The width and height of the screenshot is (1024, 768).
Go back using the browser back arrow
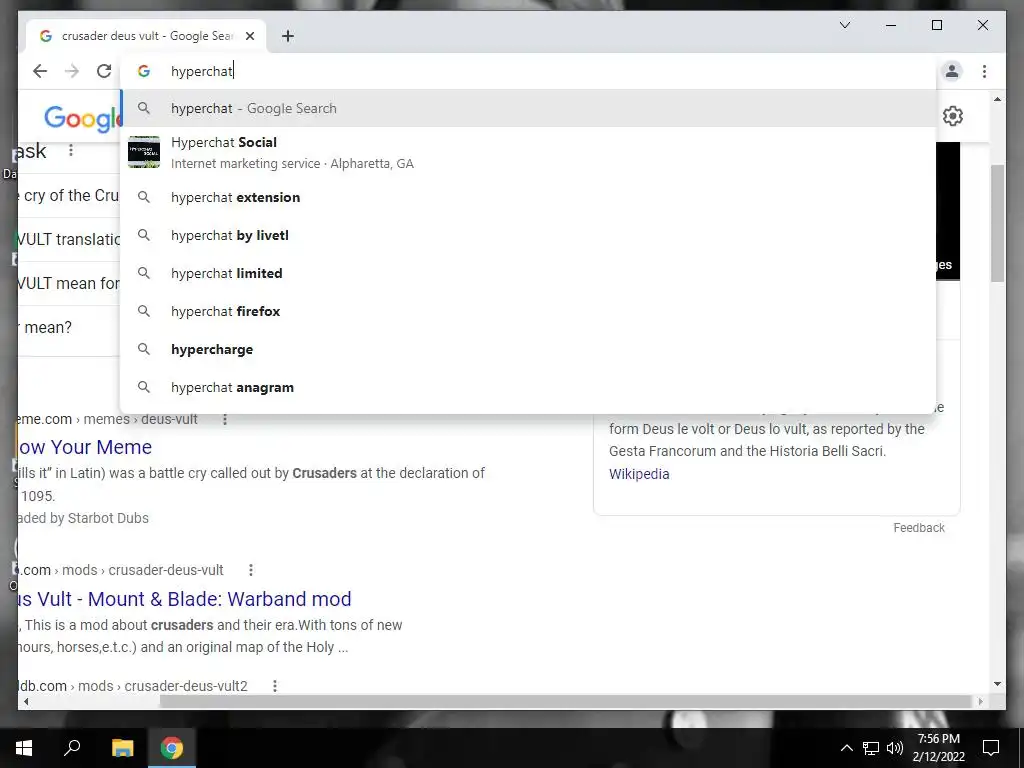coord(40,71)
